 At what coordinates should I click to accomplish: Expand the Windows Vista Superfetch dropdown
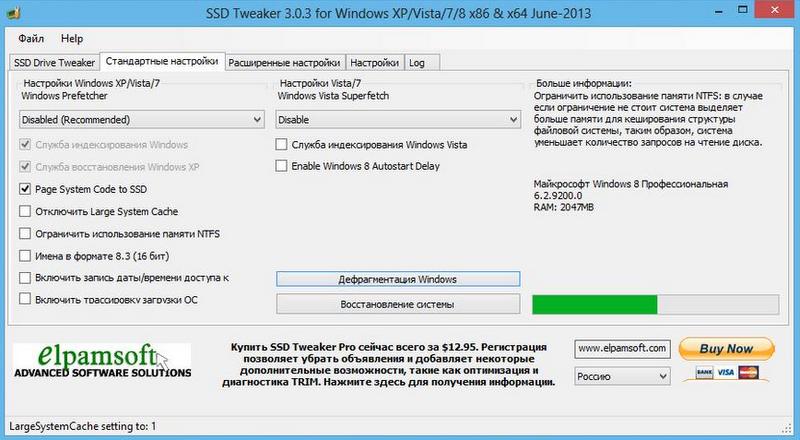pyautogui.click(x=398, y=119)
